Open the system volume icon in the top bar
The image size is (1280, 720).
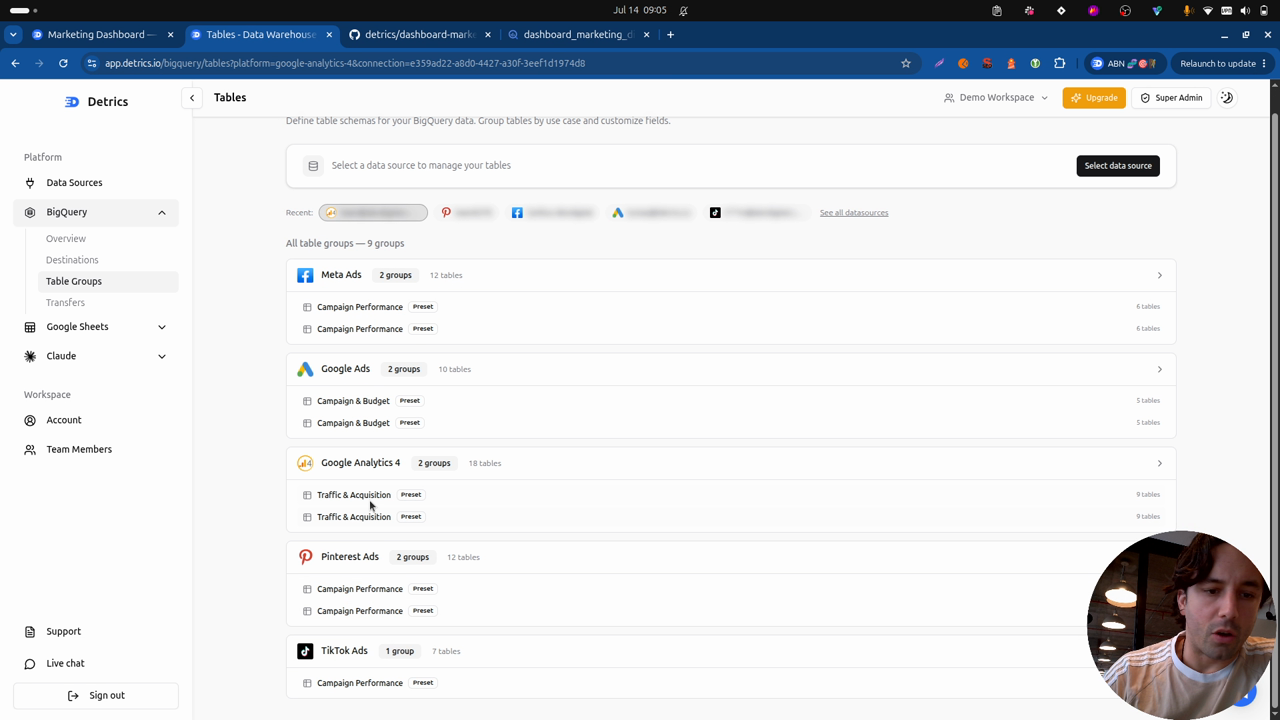coord(1245,10)
